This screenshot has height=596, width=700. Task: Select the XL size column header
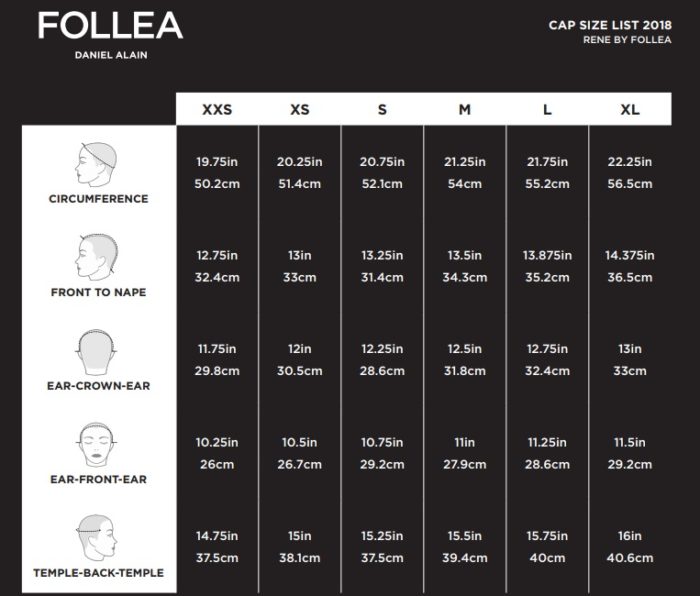click(x=630, y=109)
